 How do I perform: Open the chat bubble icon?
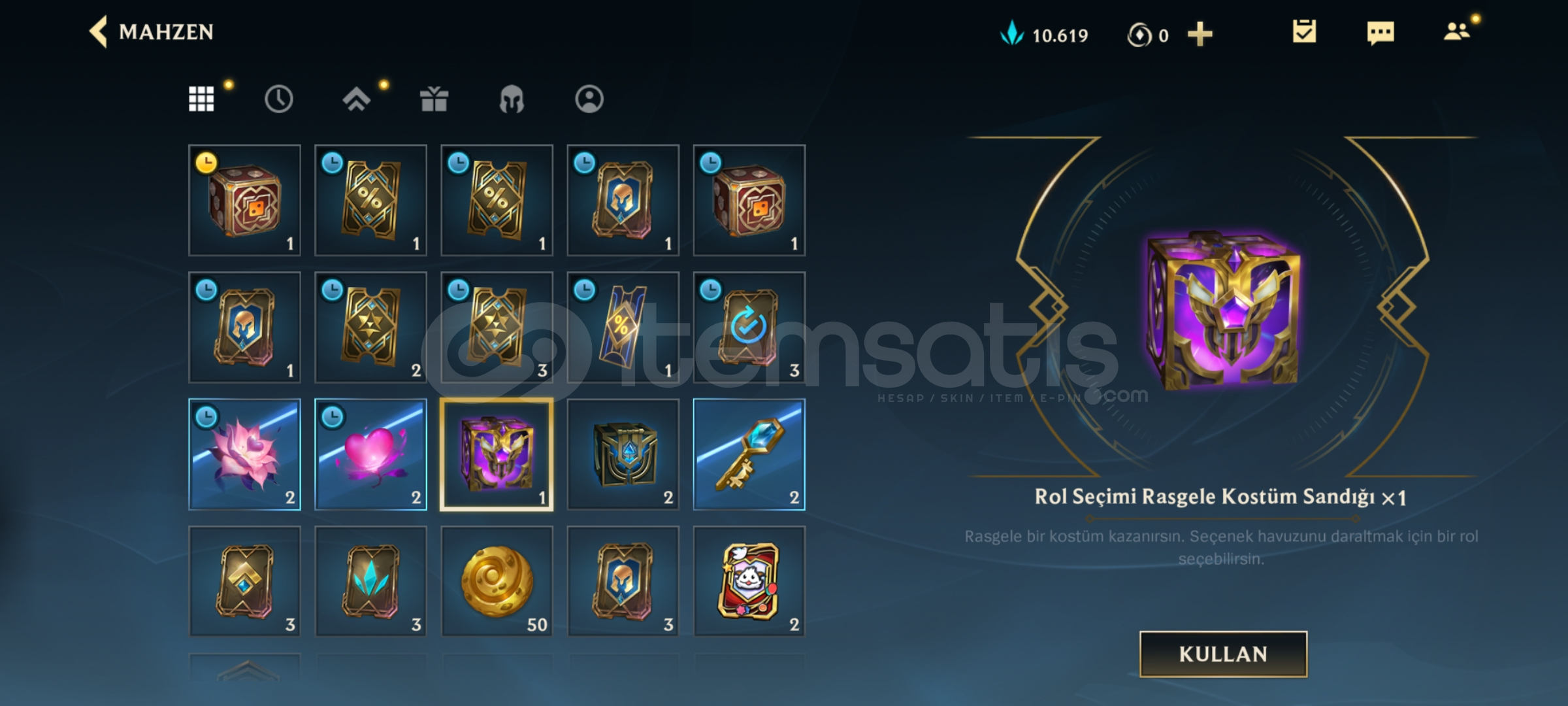1380,33
